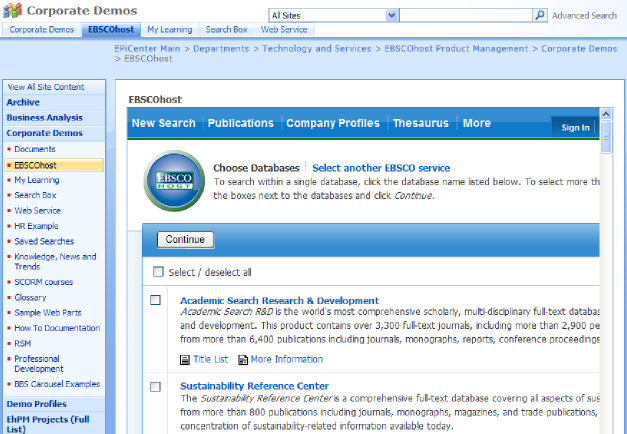Click the More Information document icon
627x434 pixels.
pos(243,360)
